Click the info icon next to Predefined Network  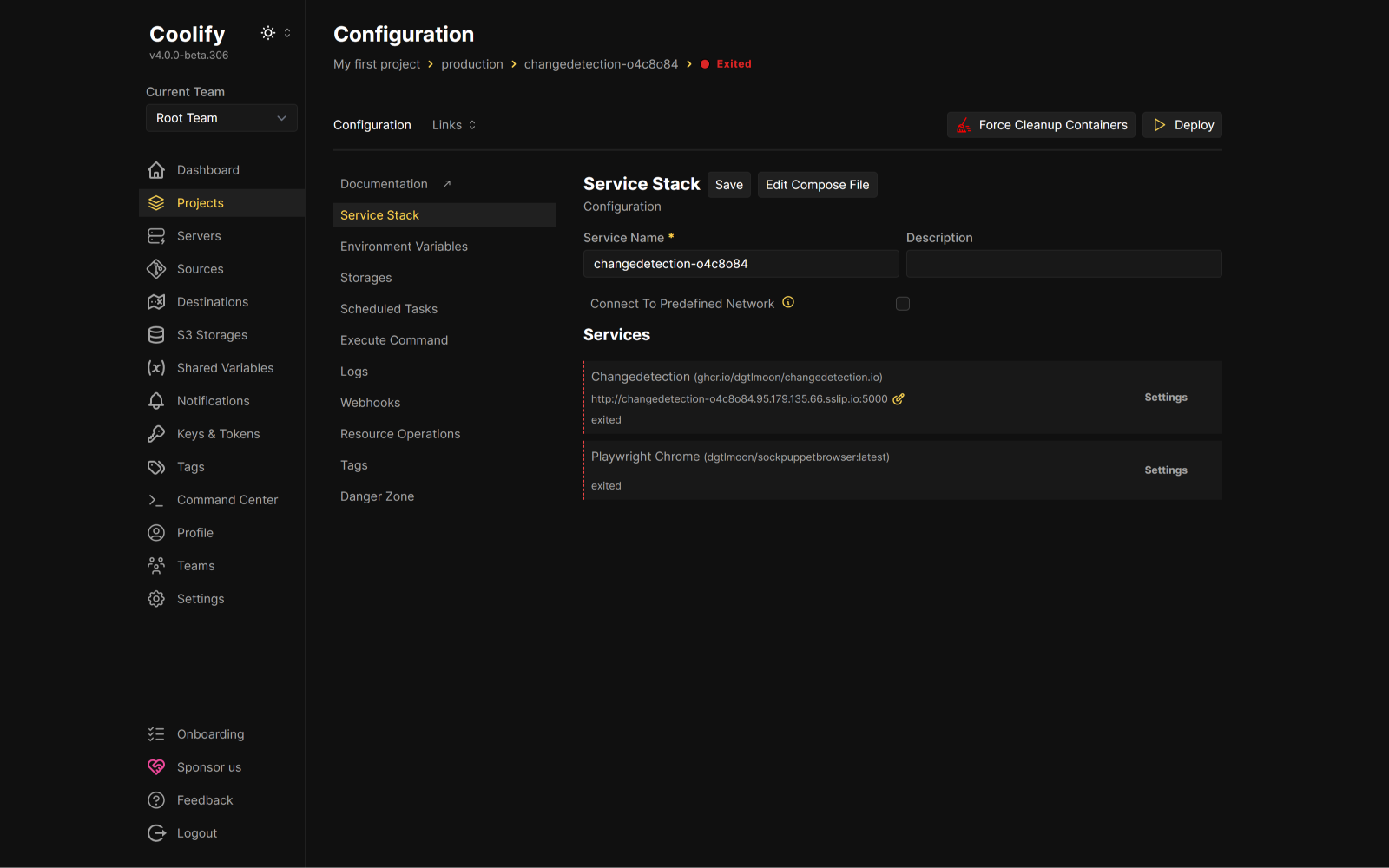pos(788,302)
